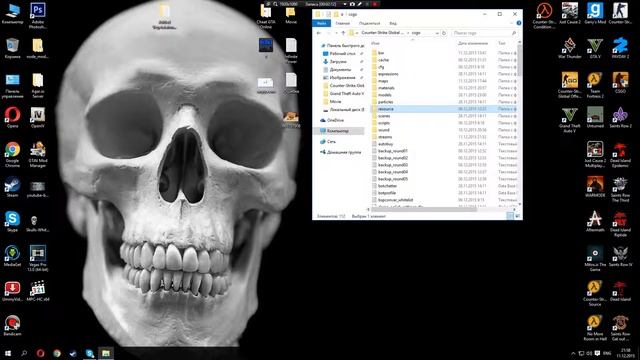Open the Главная ribbon tab
640x360 pixels.
pyautogui.click(x=342, y=23)
